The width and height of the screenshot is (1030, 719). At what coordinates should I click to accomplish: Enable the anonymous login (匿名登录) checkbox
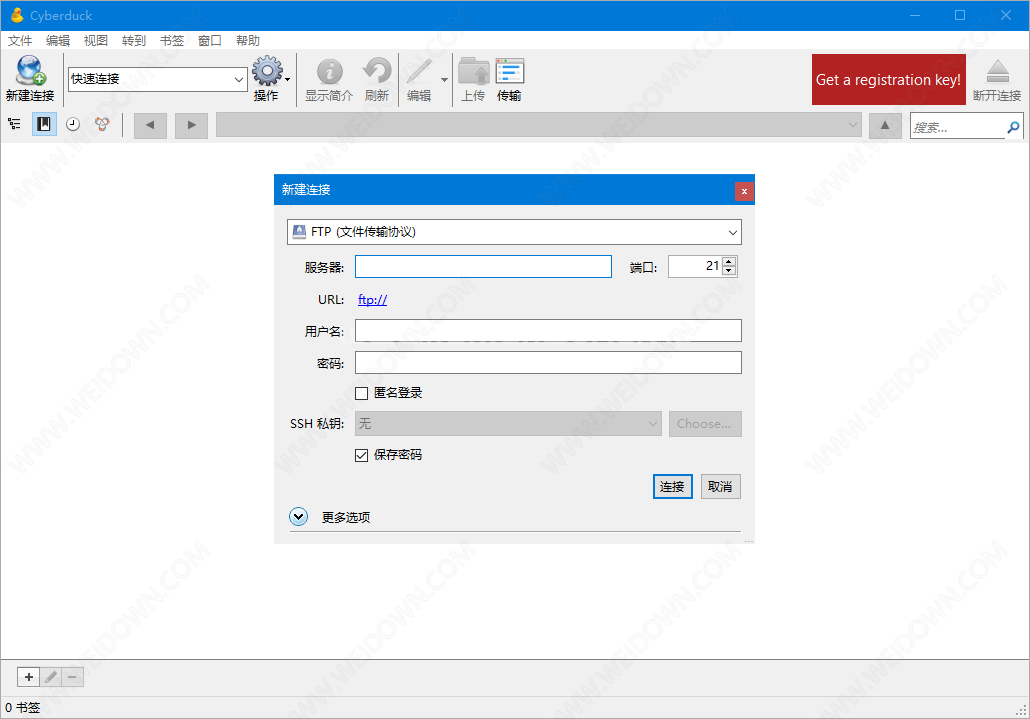[362, 393]
